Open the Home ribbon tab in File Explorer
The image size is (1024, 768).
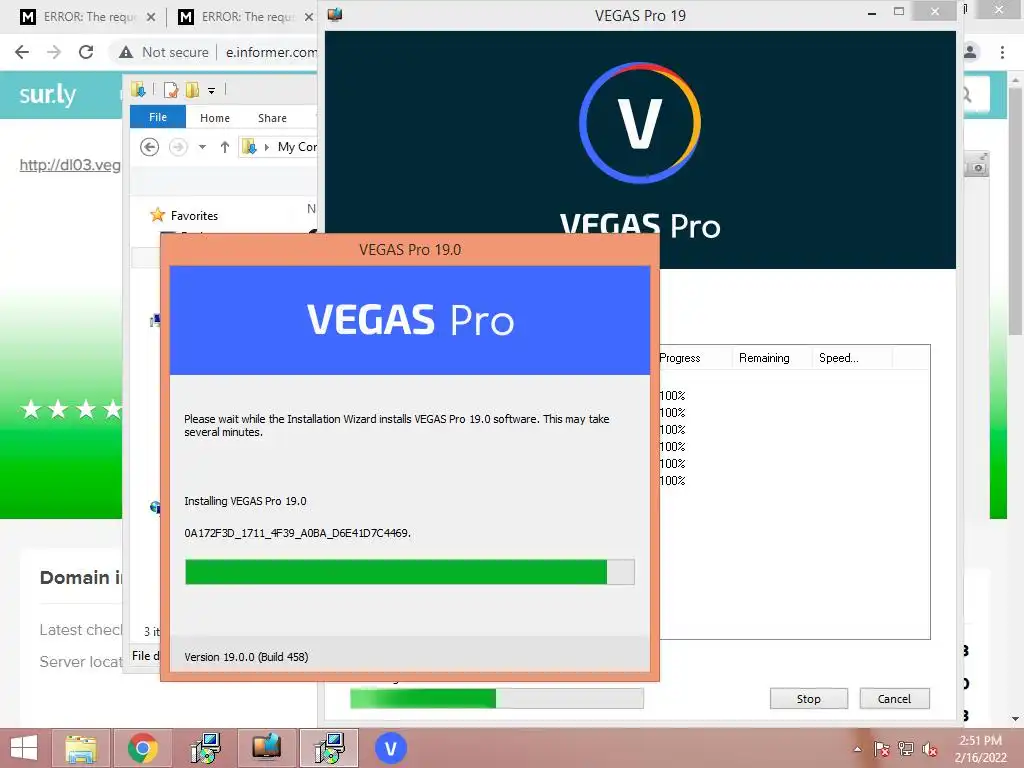click(x=215, y=118)
